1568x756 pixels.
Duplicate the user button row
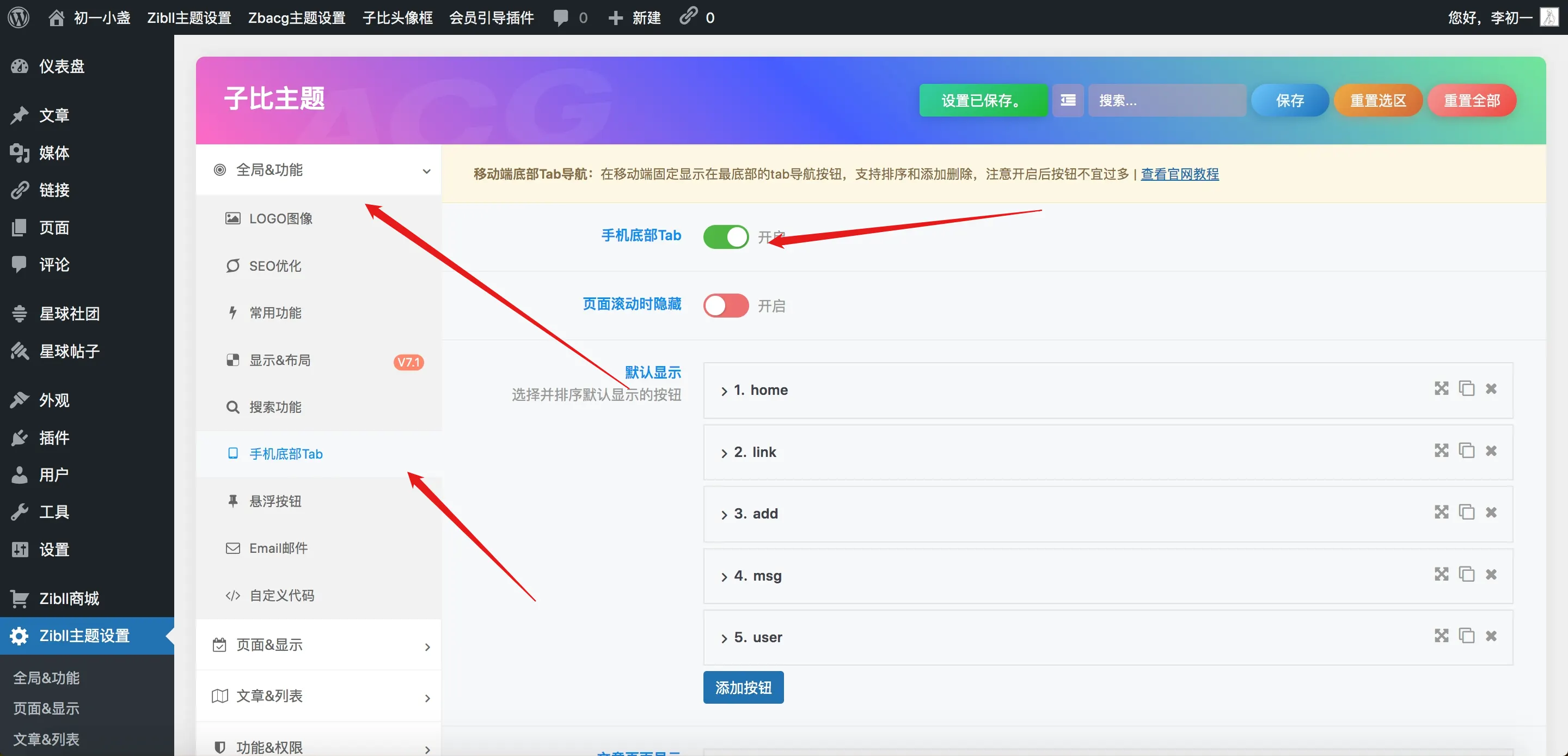tap(1466, 636)
